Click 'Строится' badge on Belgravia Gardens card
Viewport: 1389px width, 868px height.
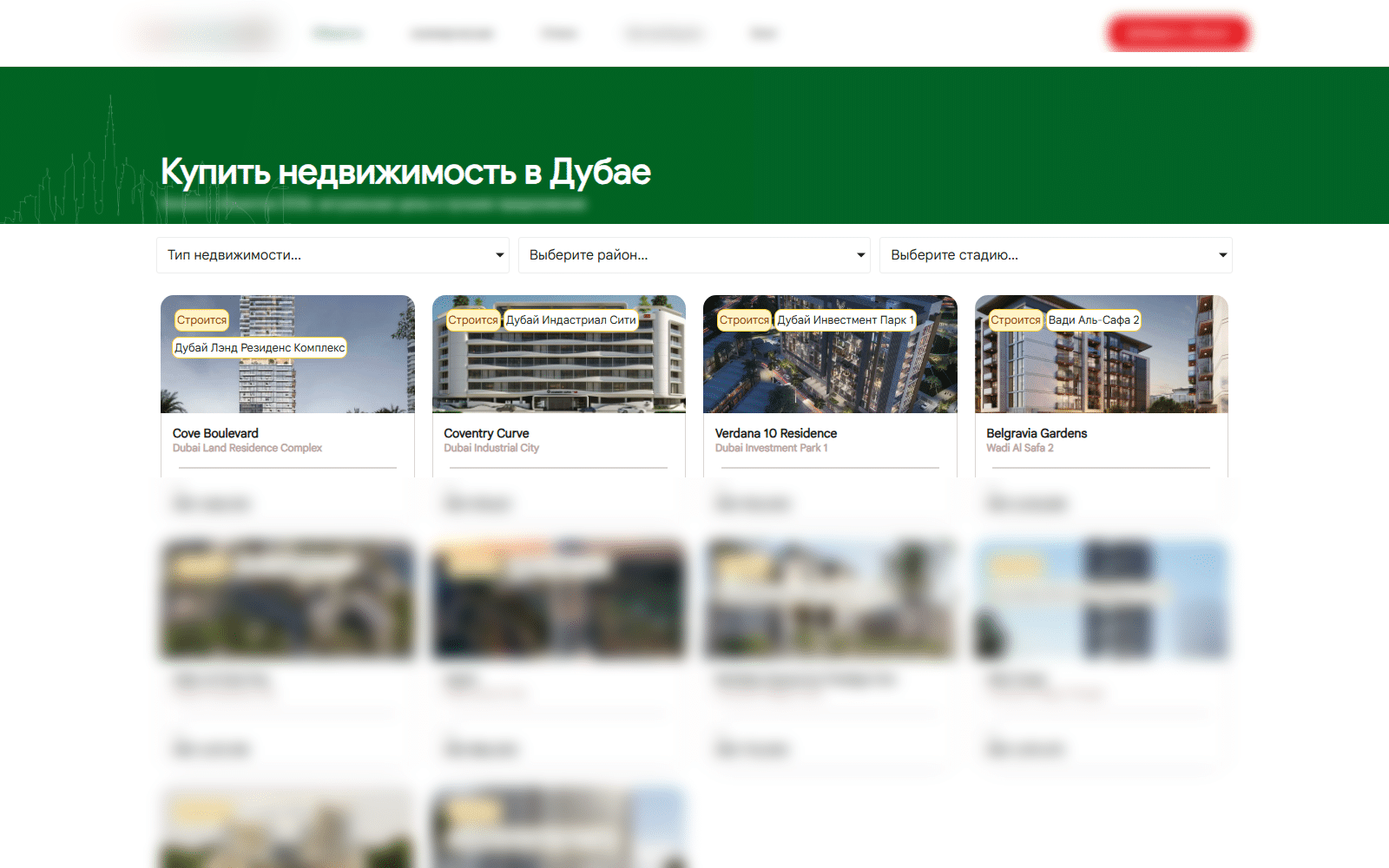pos(1016,320)
